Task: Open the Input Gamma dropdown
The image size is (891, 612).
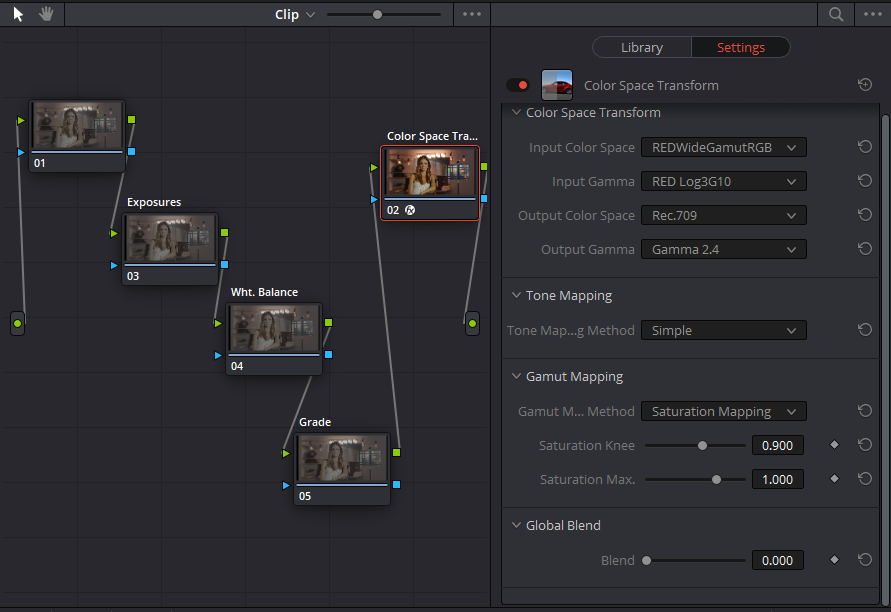Action: pos(723,181)
